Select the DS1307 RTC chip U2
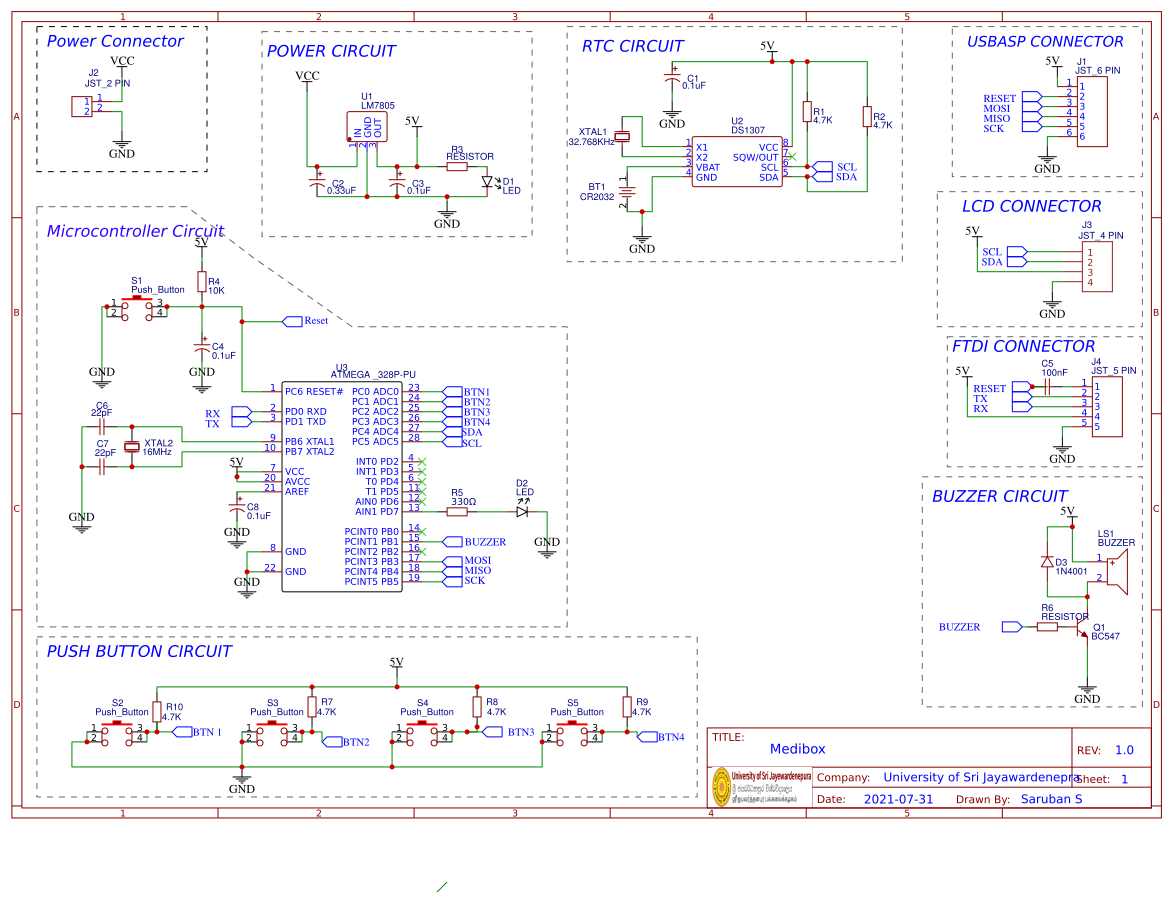Screen dimensions: 1173x904 pos(737,161)
